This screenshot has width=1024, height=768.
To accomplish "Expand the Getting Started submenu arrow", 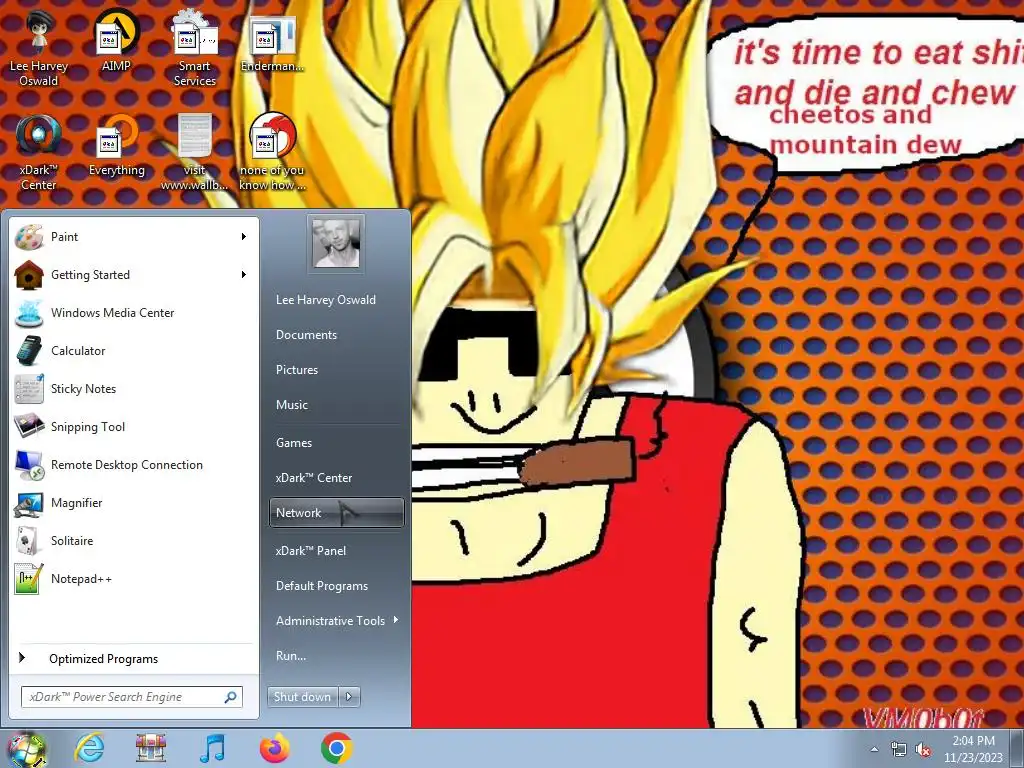I will click(244, 274).
